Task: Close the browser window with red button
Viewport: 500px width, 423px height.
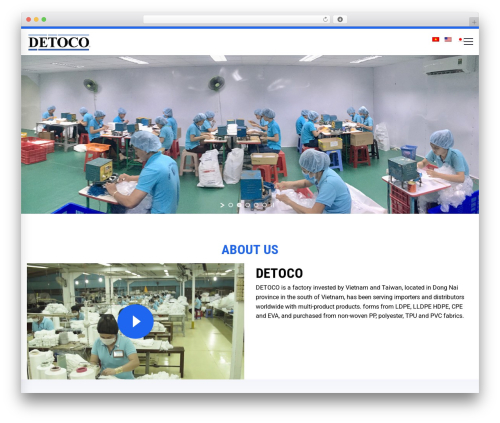Action: [x=29, y=19]
